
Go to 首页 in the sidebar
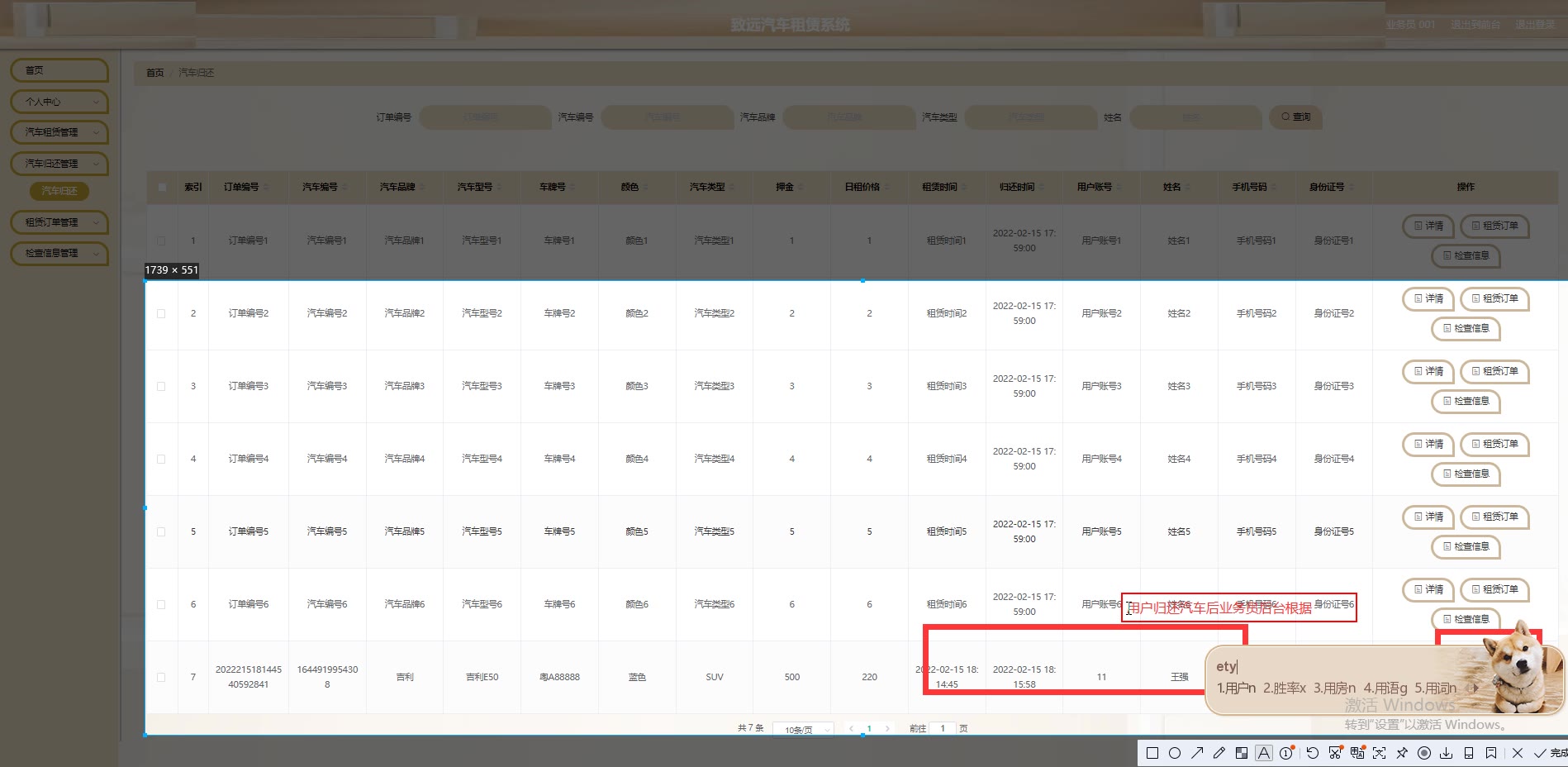59,70
